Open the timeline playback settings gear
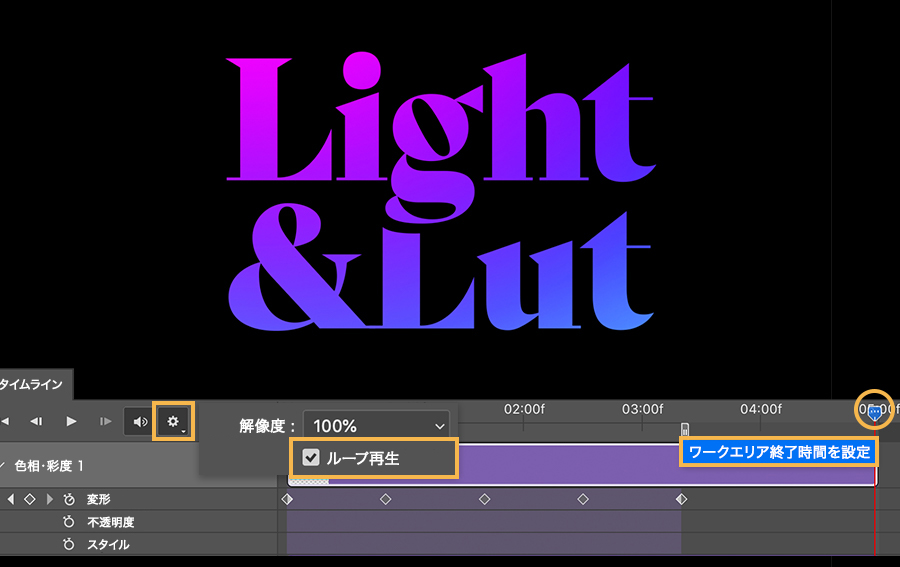 click(x=173, y=421)
